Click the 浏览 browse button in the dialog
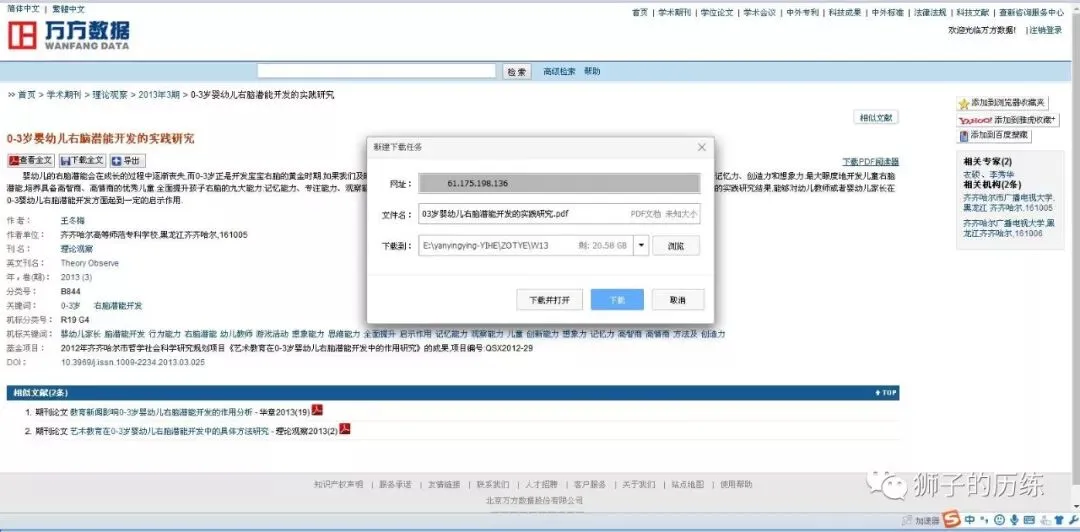The height and width of the screenshot is (532, 1080). click(x=676, y=245)
